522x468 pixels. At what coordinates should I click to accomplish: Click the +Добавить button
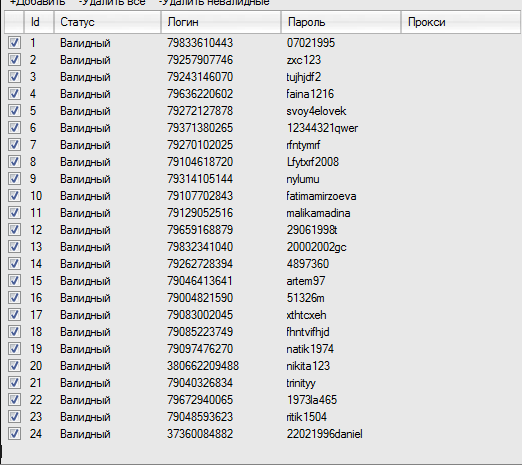coord(38,3)
